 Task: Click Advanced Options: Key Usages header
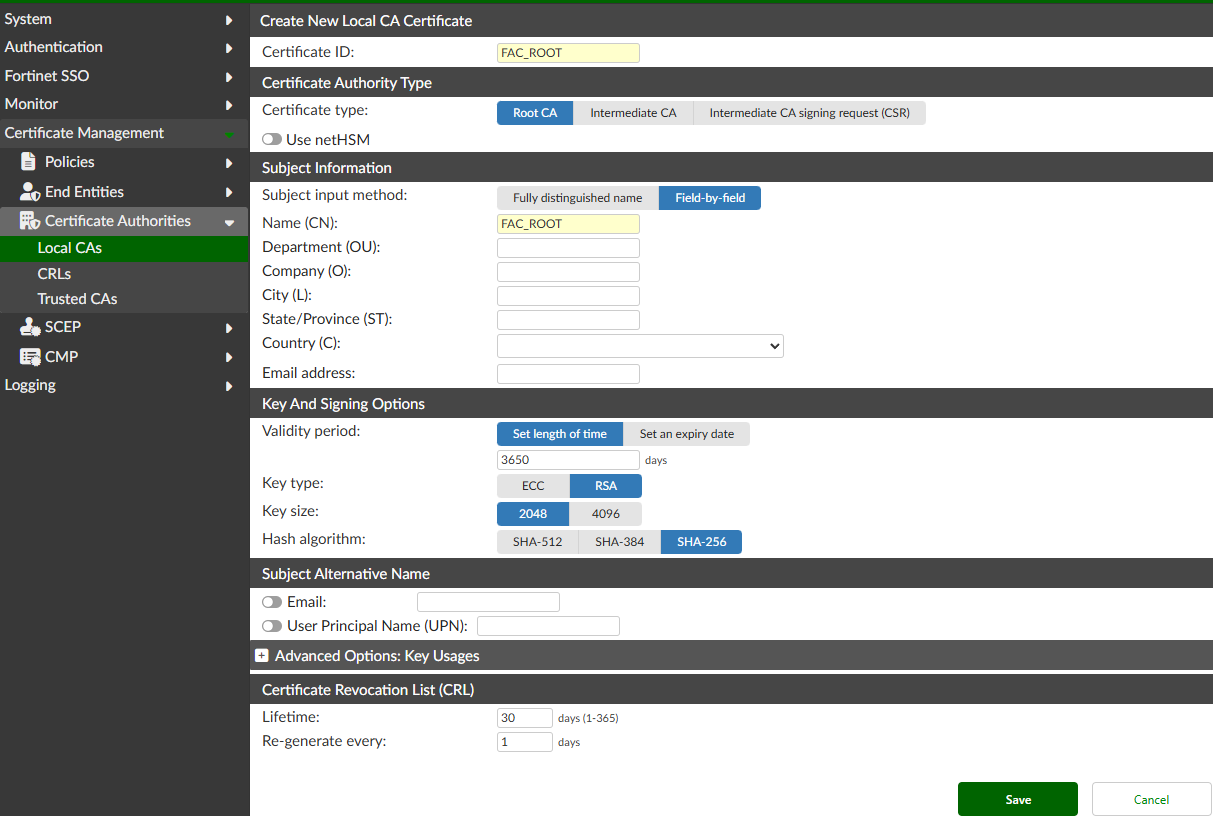(x=377, y=656)
